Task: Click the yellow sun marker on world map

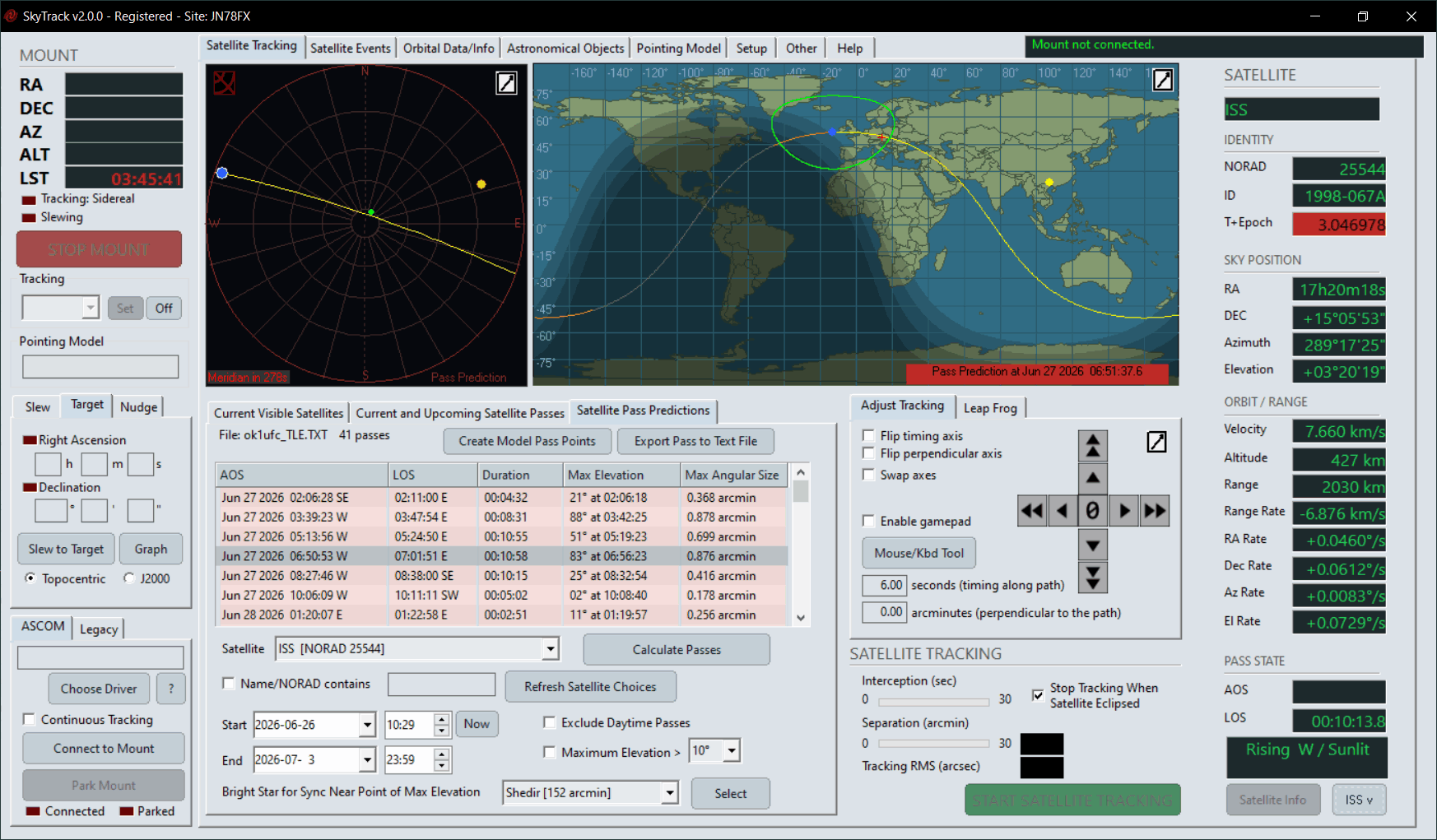Action: click(x=1049, y=182)
